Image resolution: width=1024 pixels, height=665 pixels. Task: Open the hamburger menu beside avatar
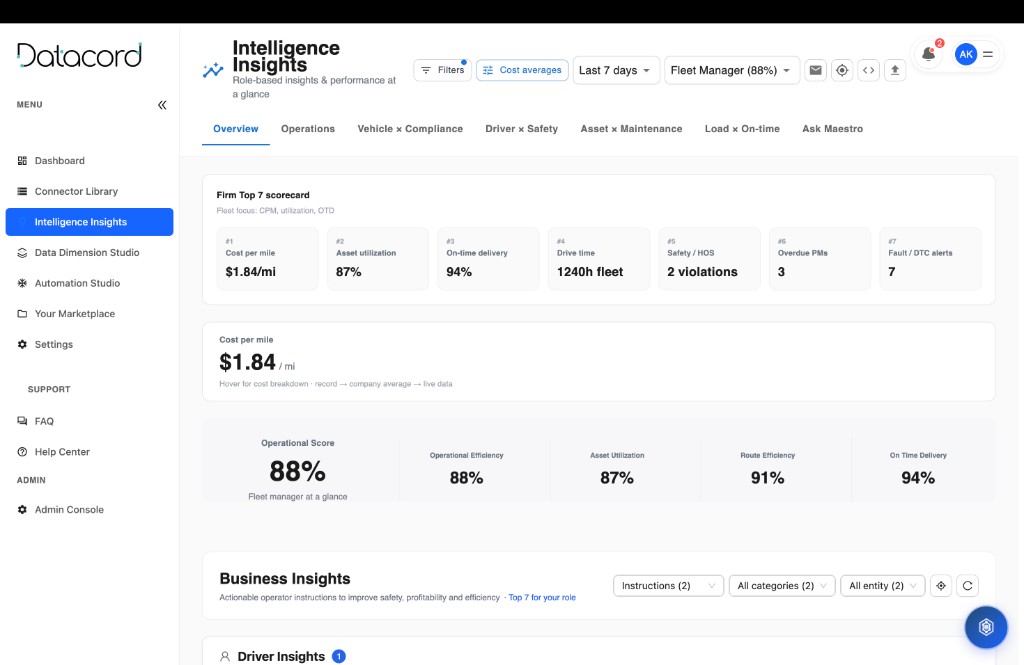point(988,55)
